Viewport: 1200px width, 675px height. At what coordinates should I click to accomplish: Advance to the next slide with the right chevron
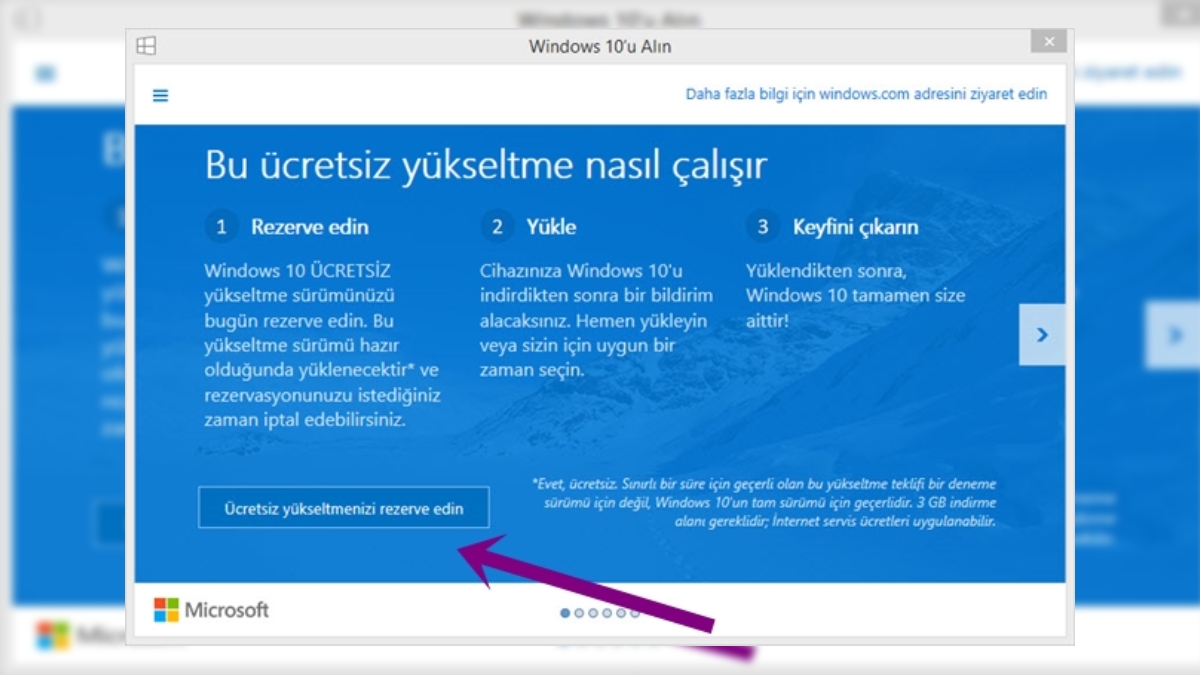(1042, 335)
